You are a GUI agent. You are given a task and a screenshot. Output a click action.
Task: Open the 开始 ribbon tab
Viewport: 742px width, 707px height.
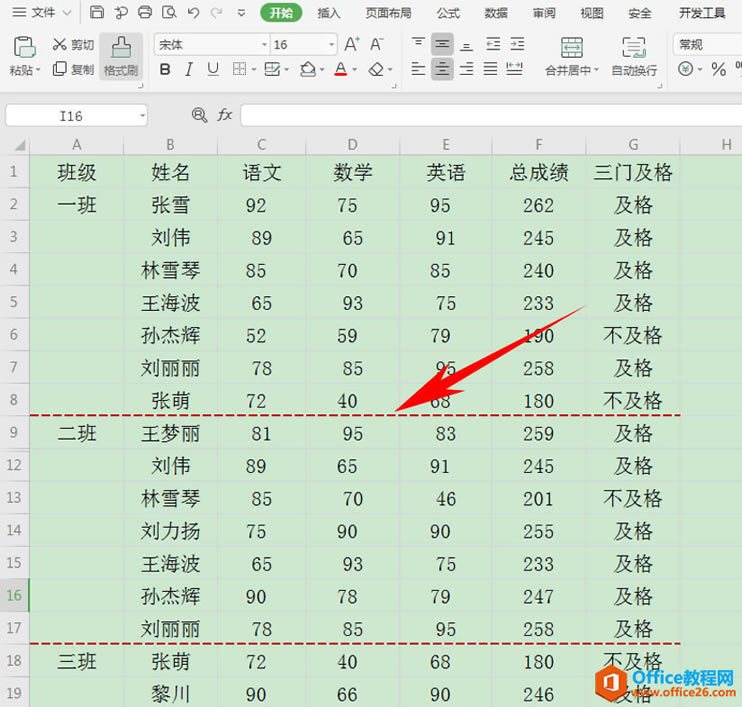coord(281,13)
